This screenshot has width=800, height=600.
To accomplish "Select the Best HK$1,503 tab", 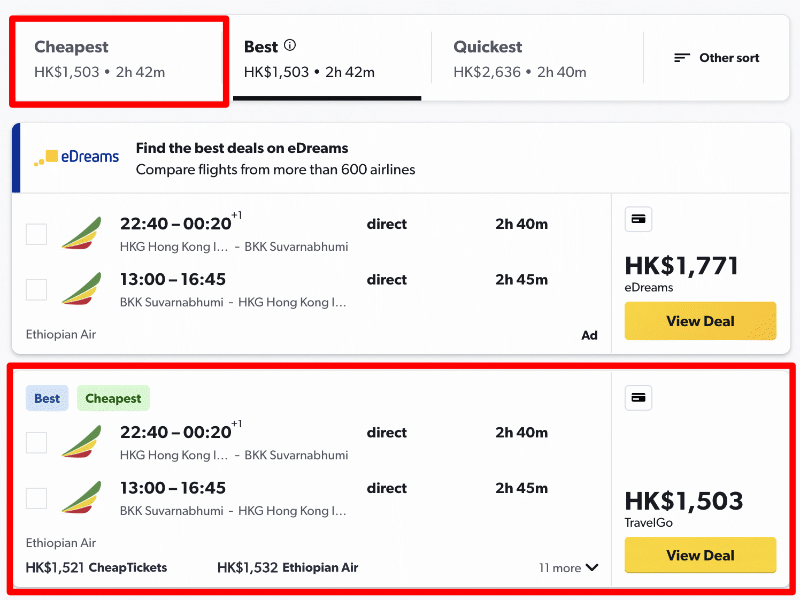I will [327, 59].
